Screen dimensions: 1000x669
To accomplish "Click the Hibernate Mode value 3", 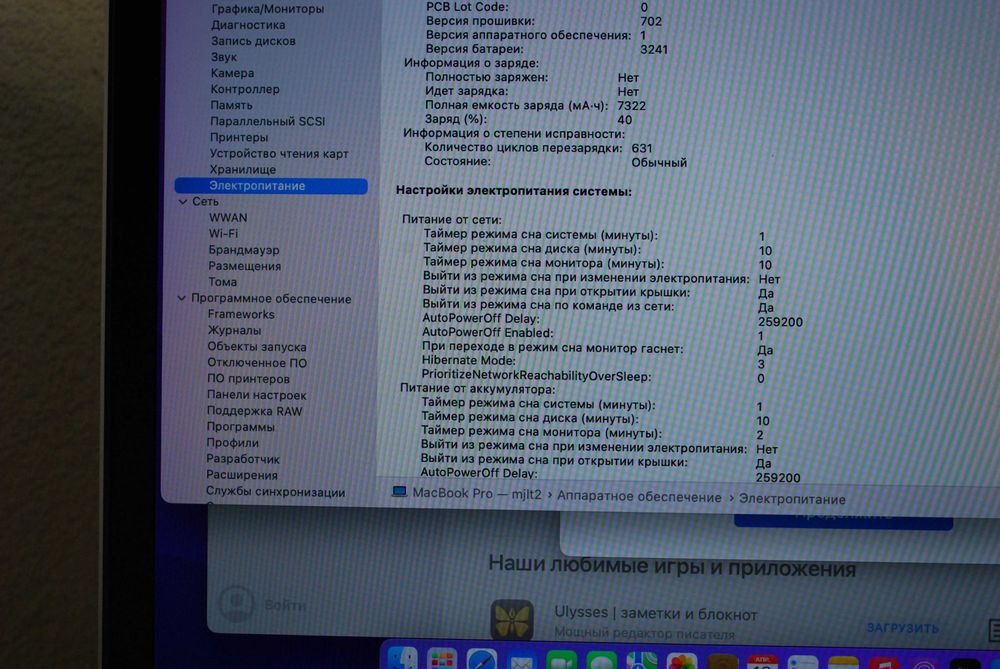I will (x=761, y=364).
